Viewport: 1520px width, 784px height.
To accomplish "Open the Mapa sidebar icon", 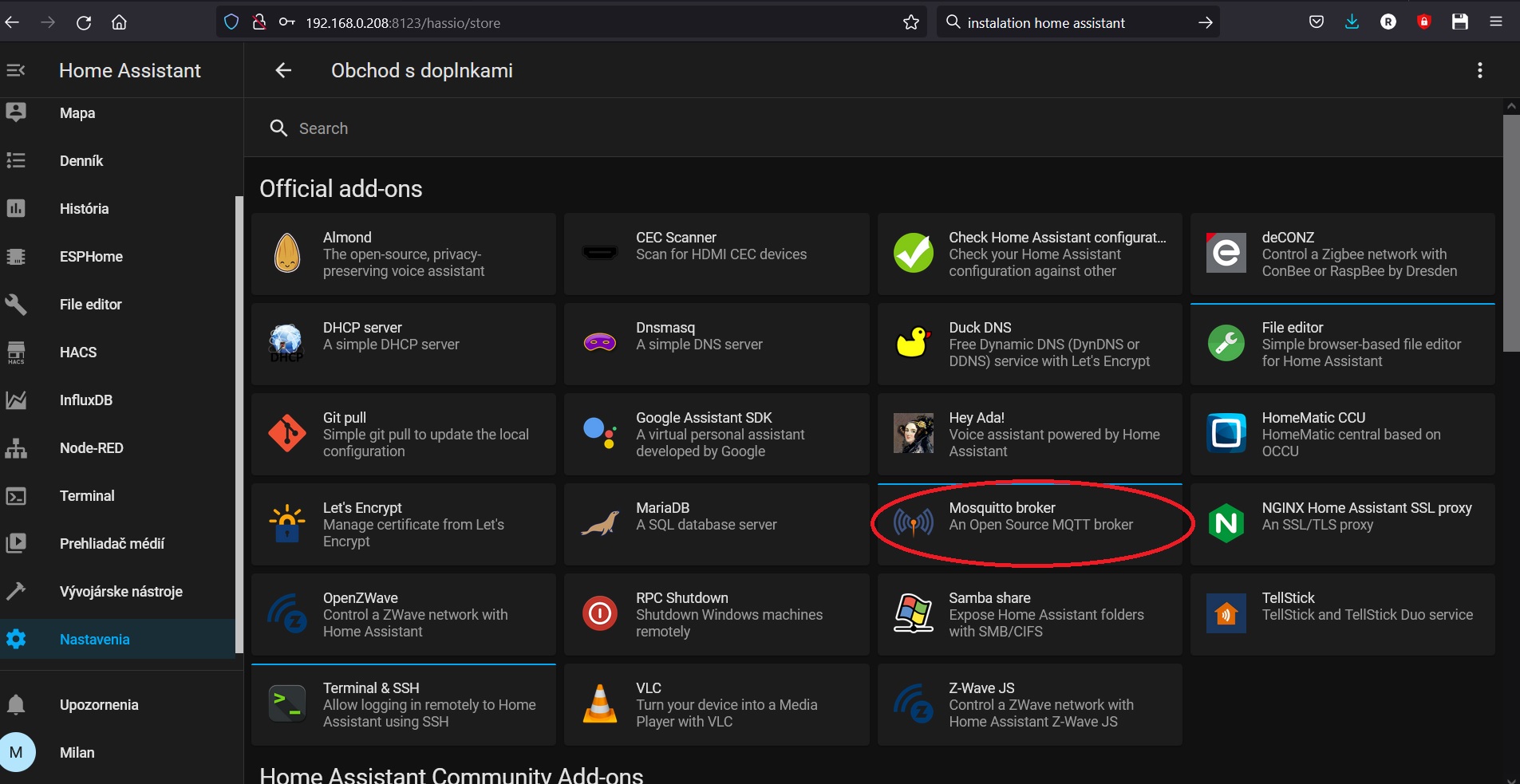I will tap(16, 112).
